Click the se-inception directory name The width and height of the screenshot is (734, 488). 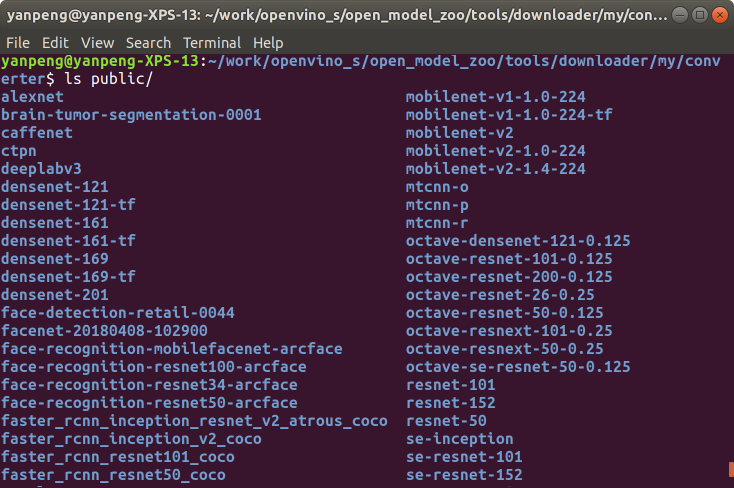(459, 439)
